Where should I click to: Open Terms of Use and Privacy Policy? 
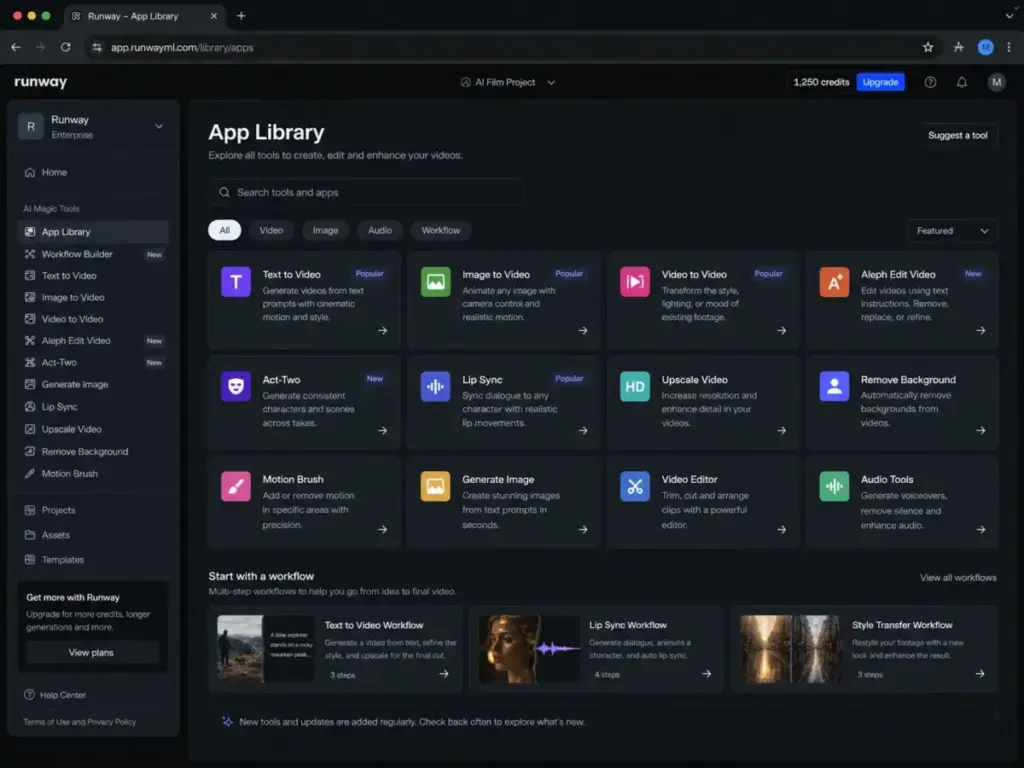click(x=80, y=722)
